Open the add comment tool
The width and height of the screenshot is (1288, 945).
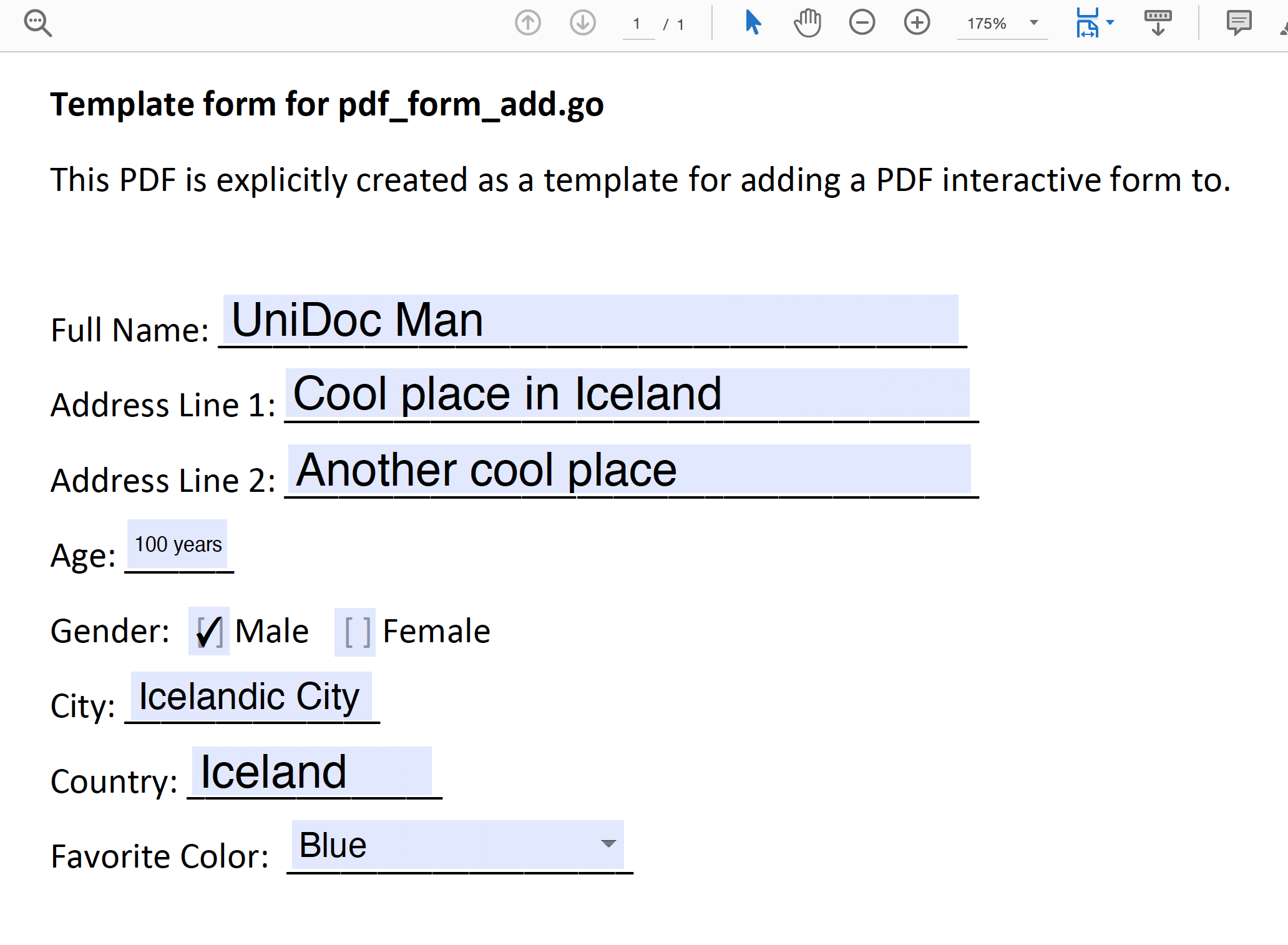click(1238, 23)
